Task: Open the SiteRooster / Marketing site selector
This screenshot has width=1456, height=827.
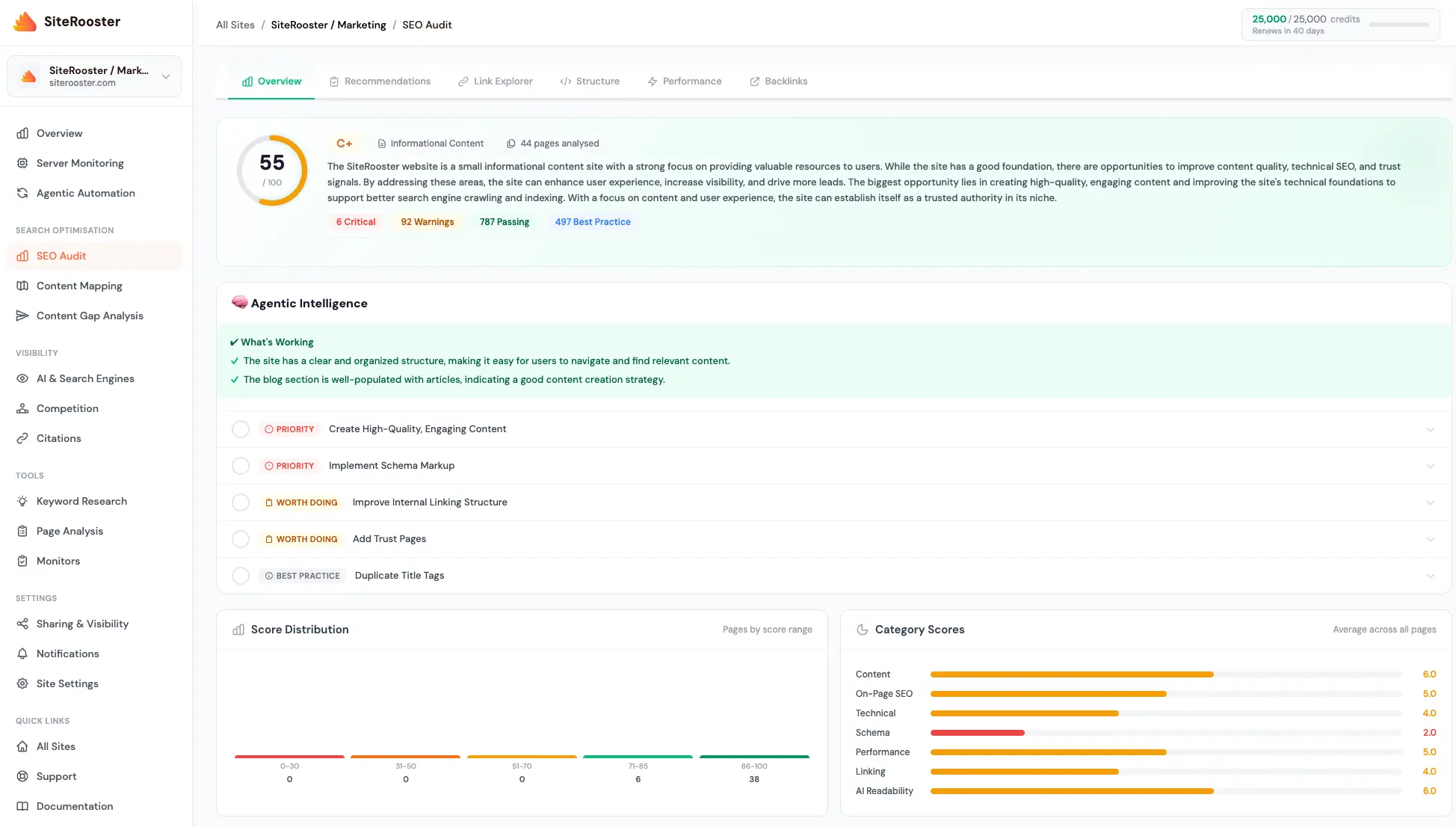Action: pos(94,76)
